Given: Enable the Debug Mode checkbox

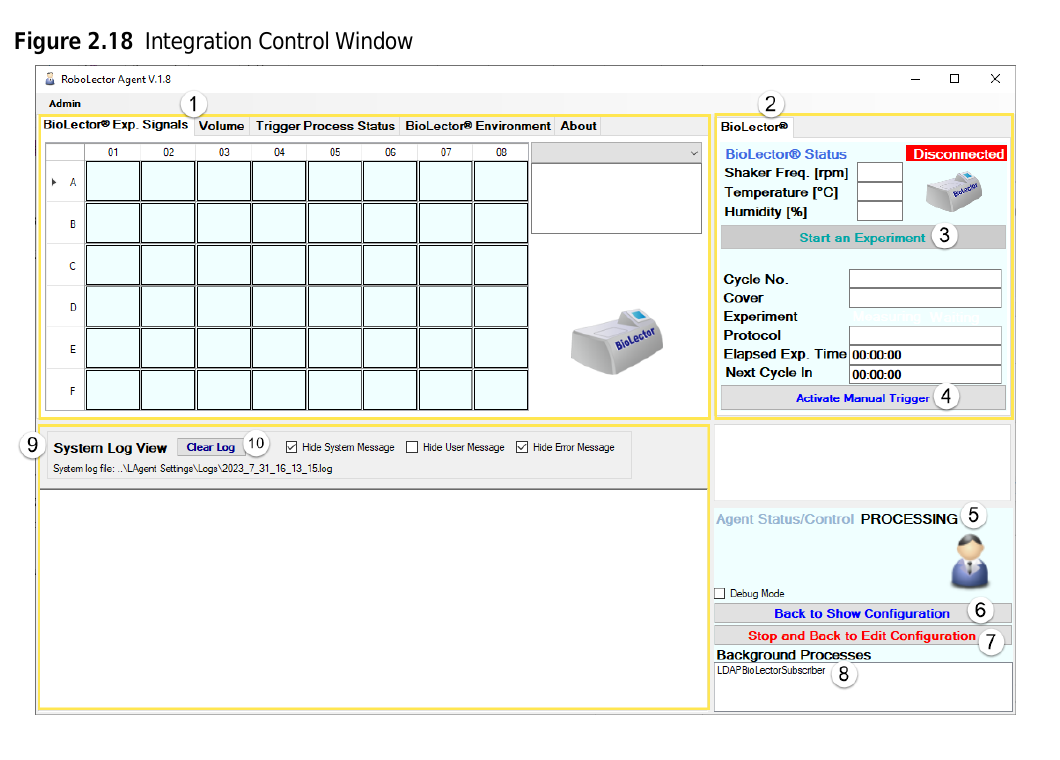Looking at the screenshot, I should [720, 594].
